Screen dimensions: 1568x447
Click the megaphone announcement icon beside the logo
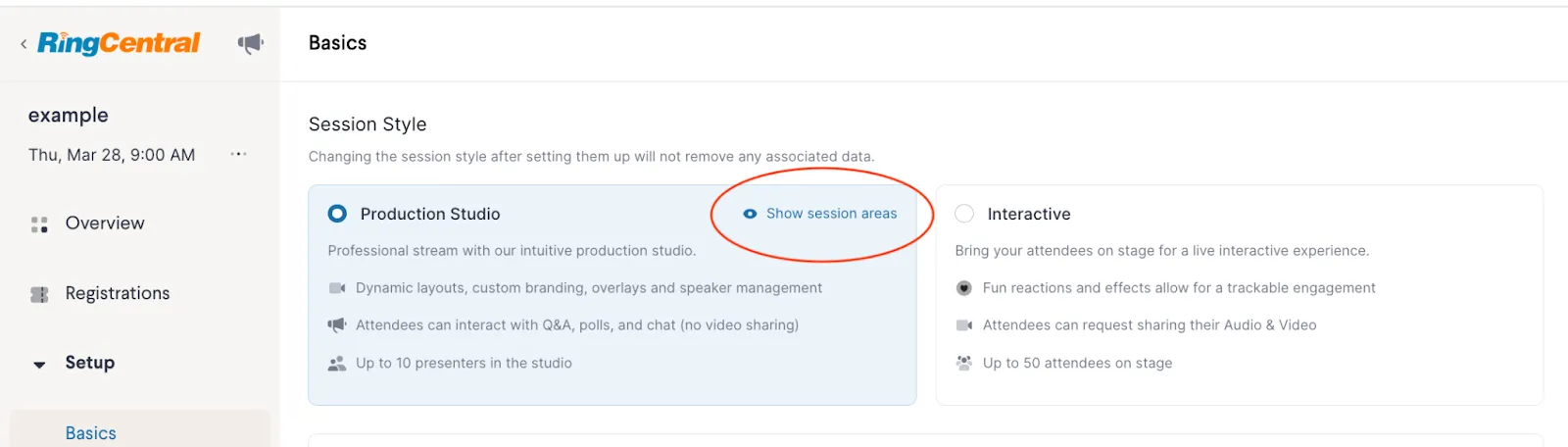pos(251,43)
